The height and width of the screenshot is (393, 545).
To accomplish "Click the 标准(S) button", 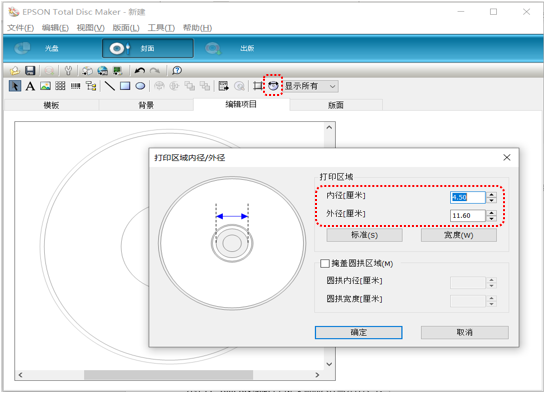I will [x=364, y=235].
